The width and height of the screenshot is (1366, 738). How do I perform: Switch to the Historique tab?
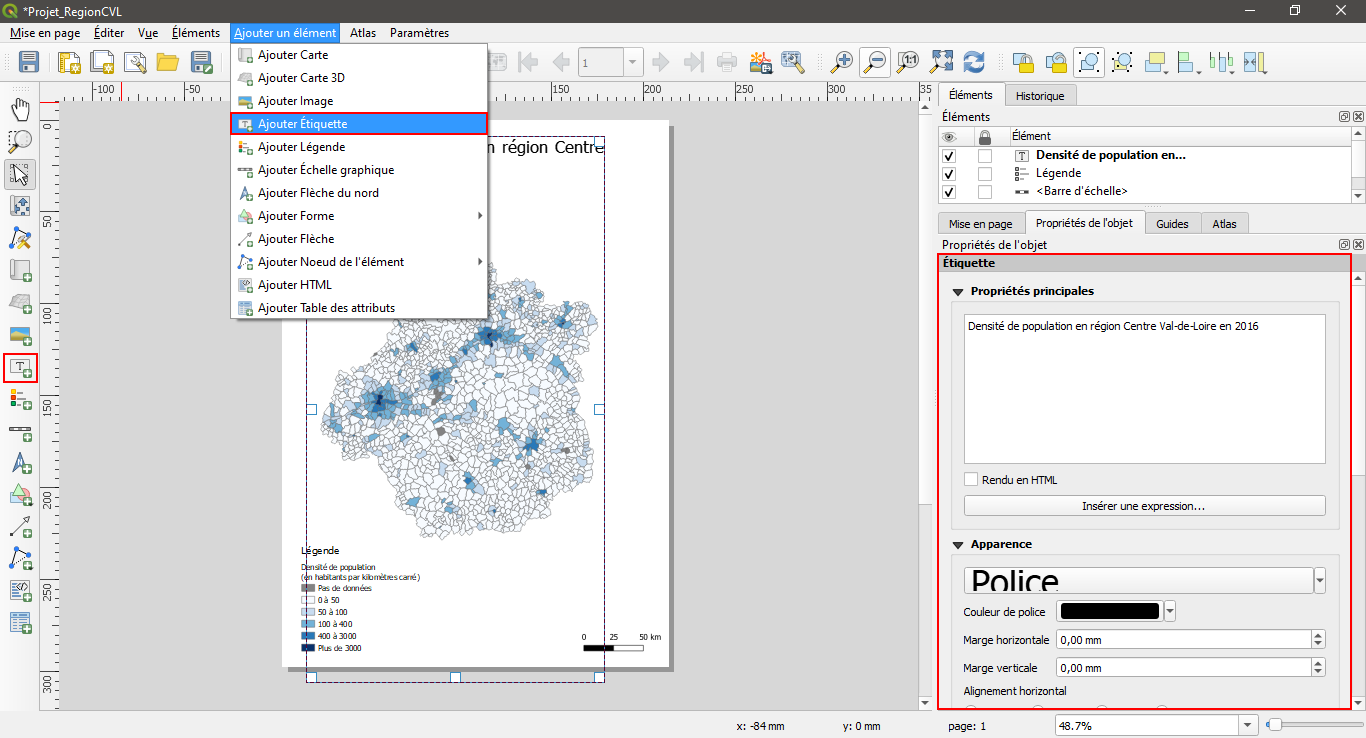[1040, 96]
